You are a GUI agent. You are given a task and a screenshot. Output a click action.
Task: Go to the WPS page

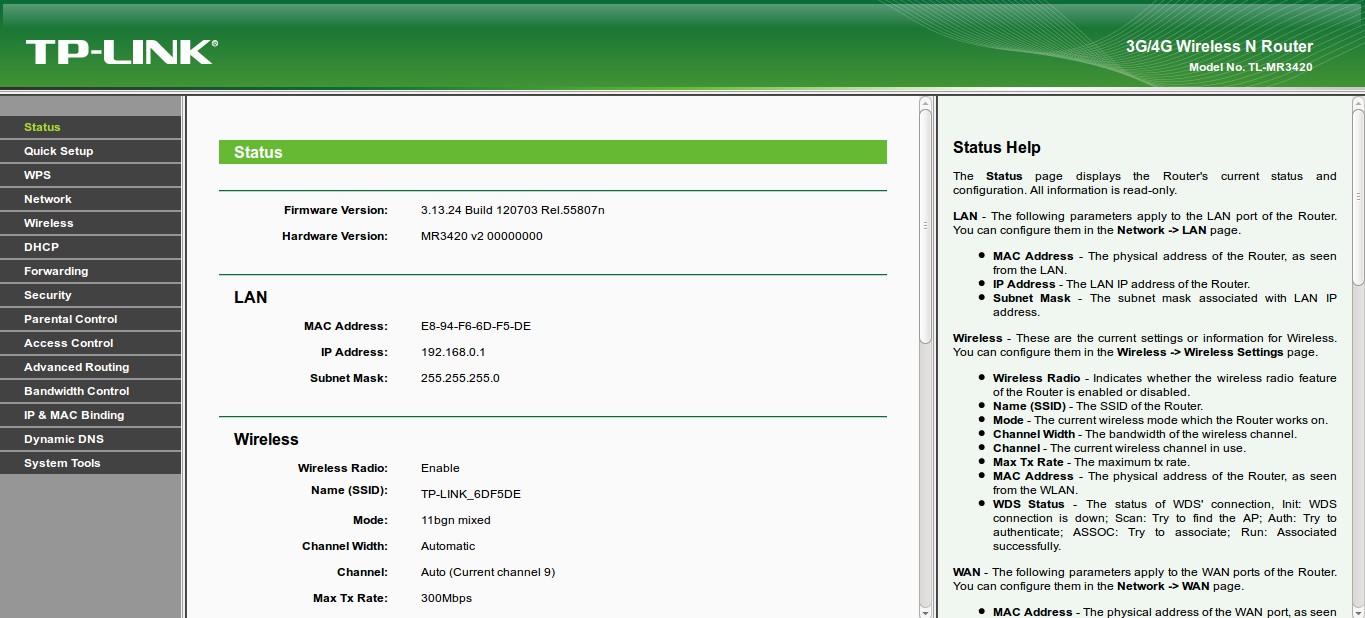(x=90, y=175)
